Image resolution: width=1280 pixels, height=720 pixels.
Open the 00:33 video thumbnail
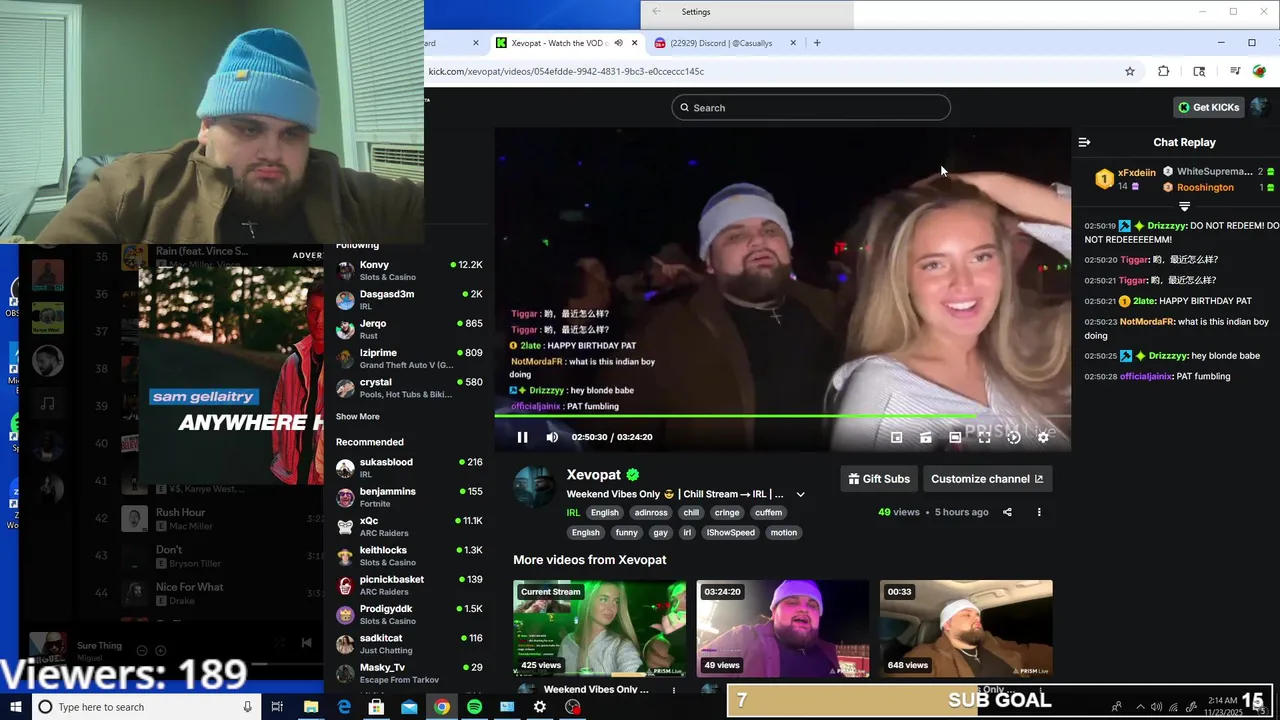pos(966,629)
